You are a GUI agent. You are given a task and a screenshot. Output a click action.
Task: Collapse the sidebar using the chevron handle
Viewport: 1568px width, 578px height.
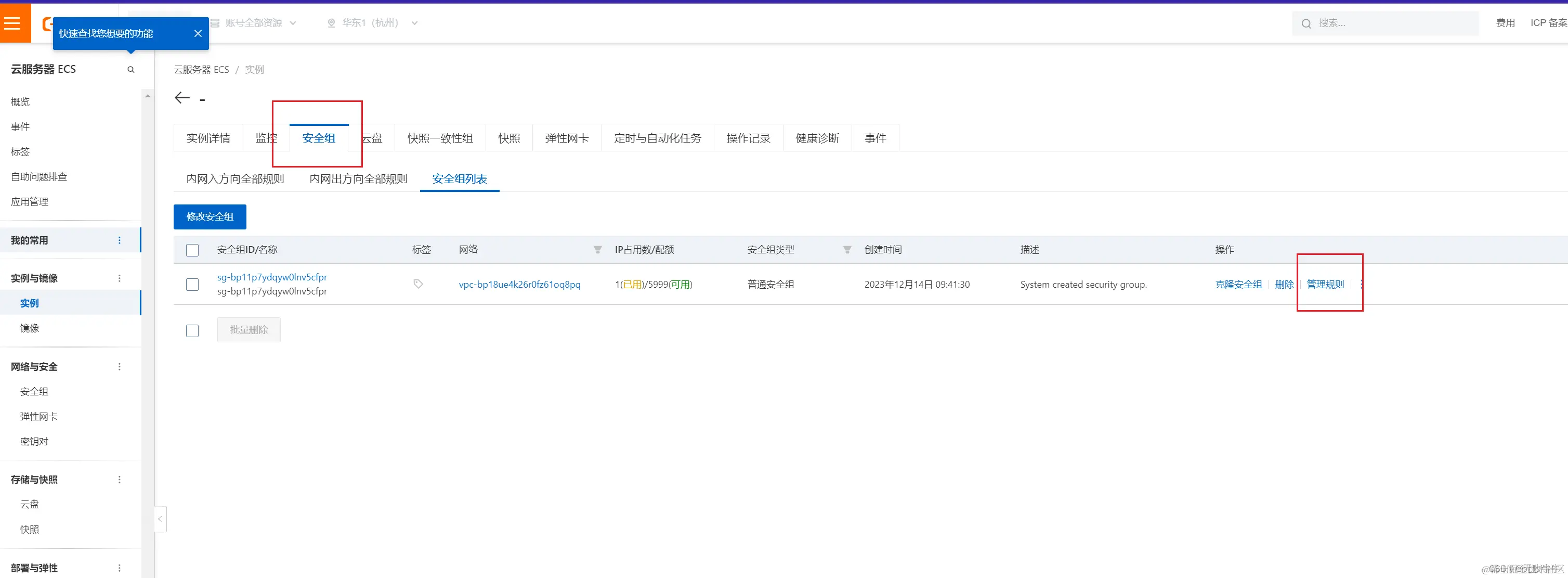[160, 519]
